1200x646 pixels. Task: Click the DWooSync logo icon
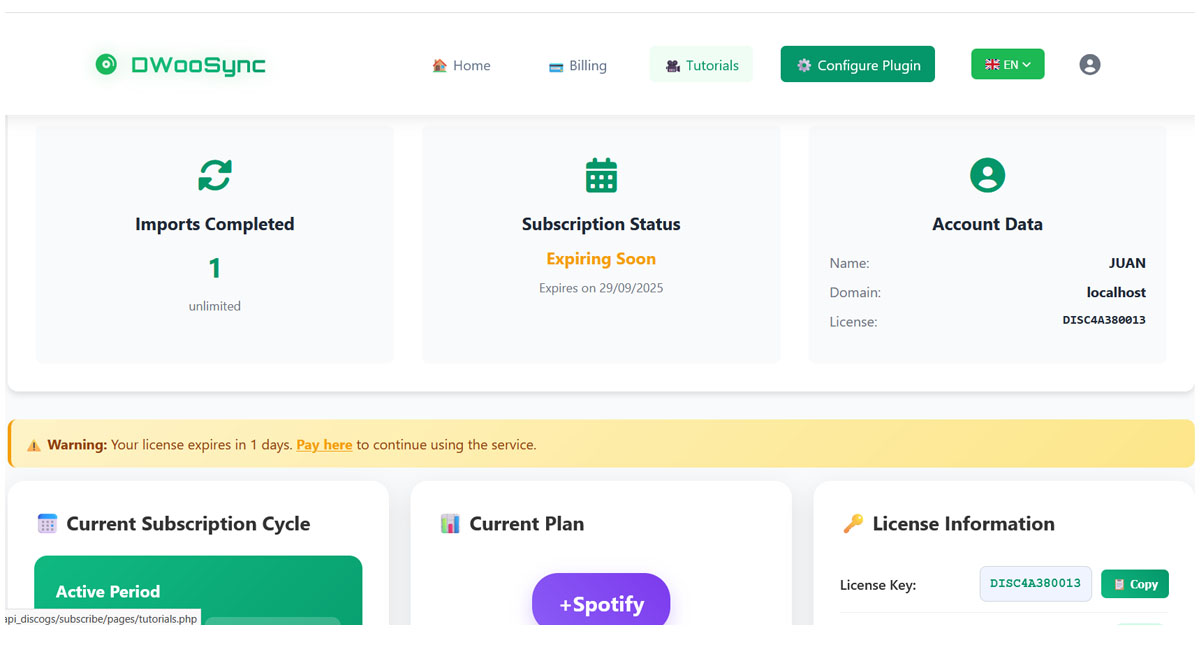[x=106, y=65]
